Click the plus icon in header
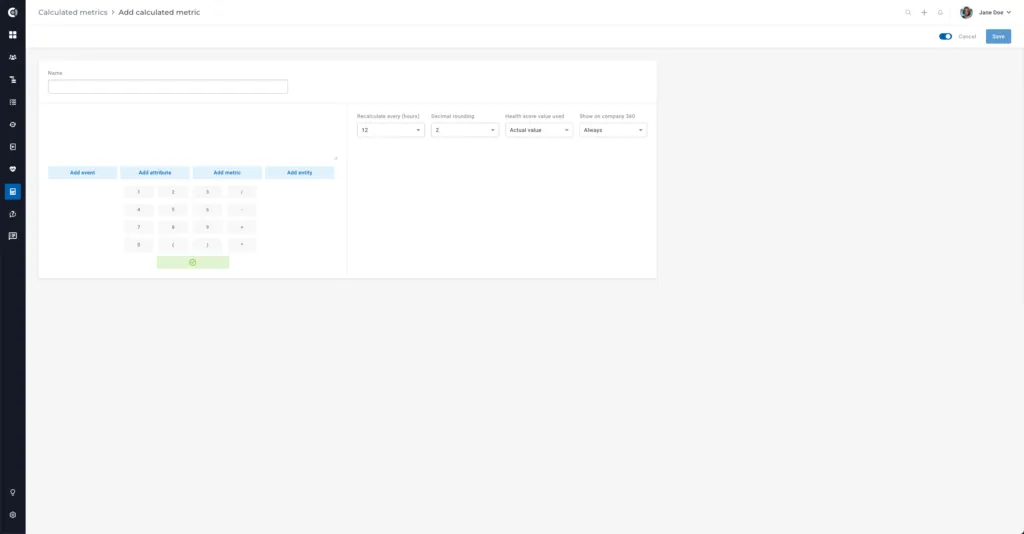Image resolution: width=1024 pixels, height=534 pixels. 924,12
